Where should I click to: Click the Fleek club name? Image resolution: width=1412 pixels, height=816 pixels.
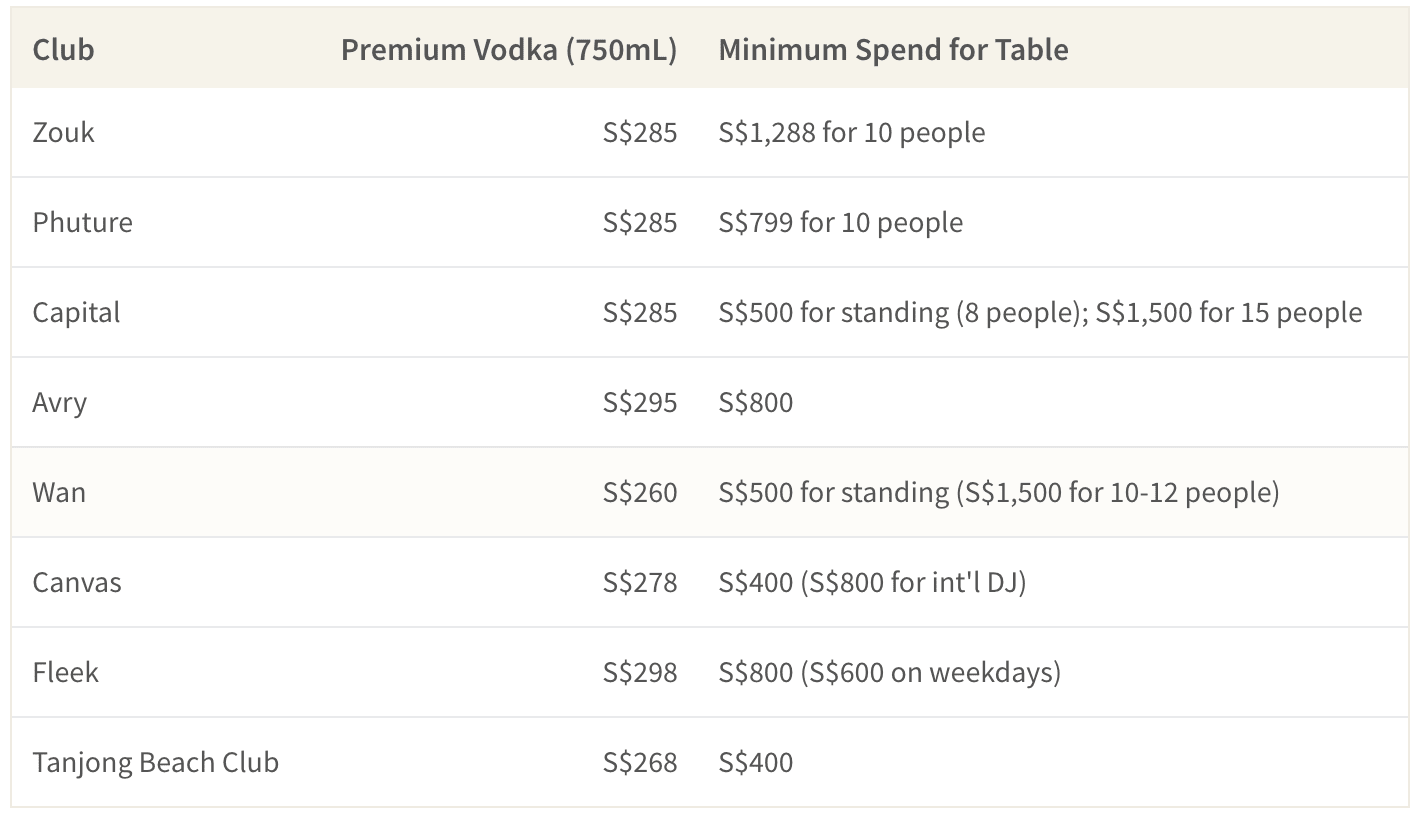coord(66,672)
